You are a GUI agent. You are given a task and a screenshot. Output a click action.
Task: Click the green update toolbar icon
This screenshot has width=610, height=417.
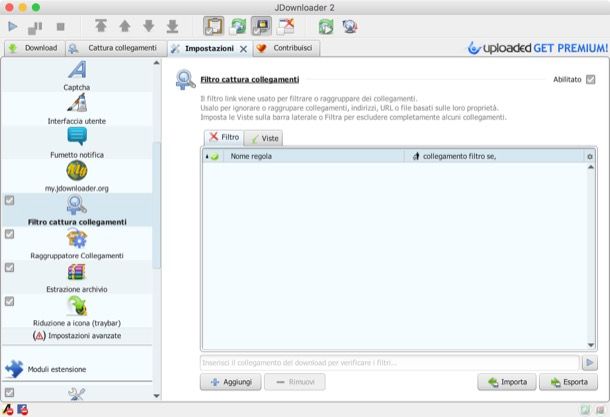coord(326,26)
